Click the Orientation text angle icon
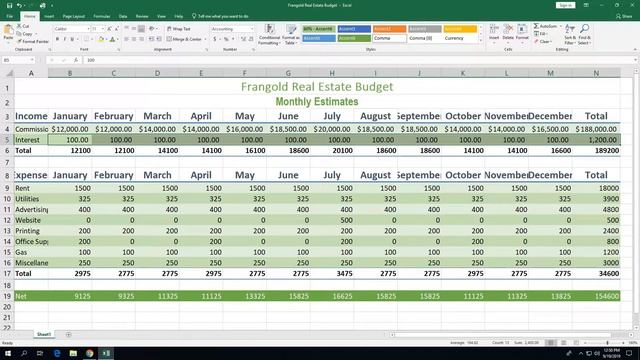The height and width of the screenshot is (360, 640). (x=152, y=29)
